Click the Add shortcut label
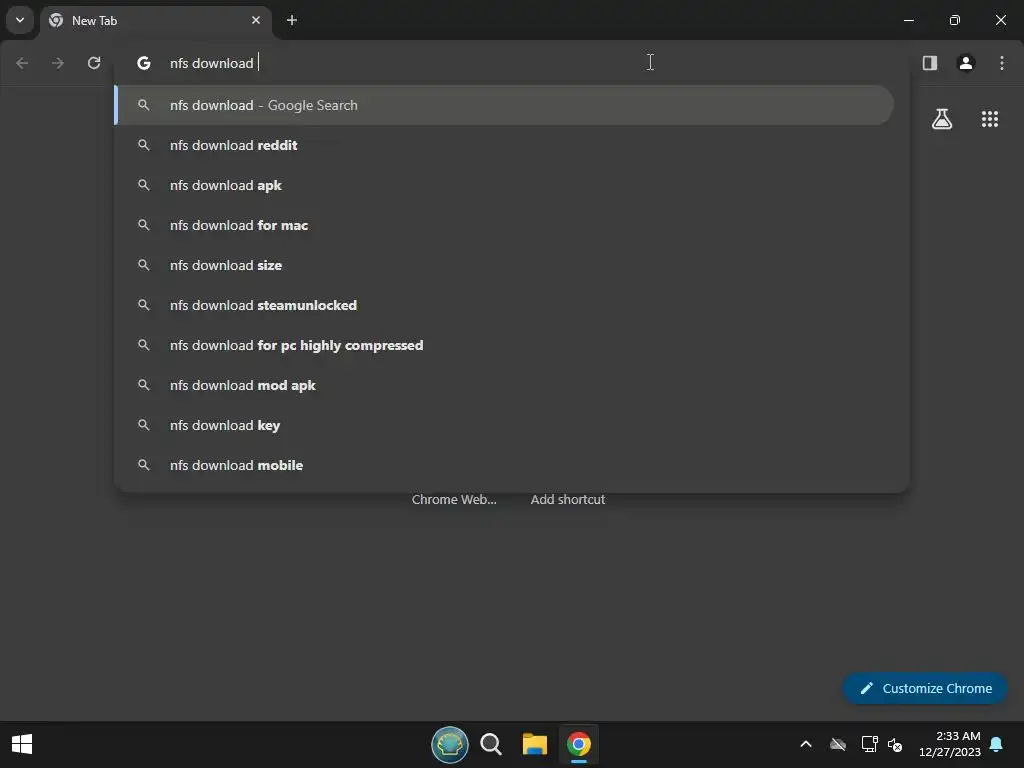This screenshot has height=768, width=1024. (x=568, y=500)
